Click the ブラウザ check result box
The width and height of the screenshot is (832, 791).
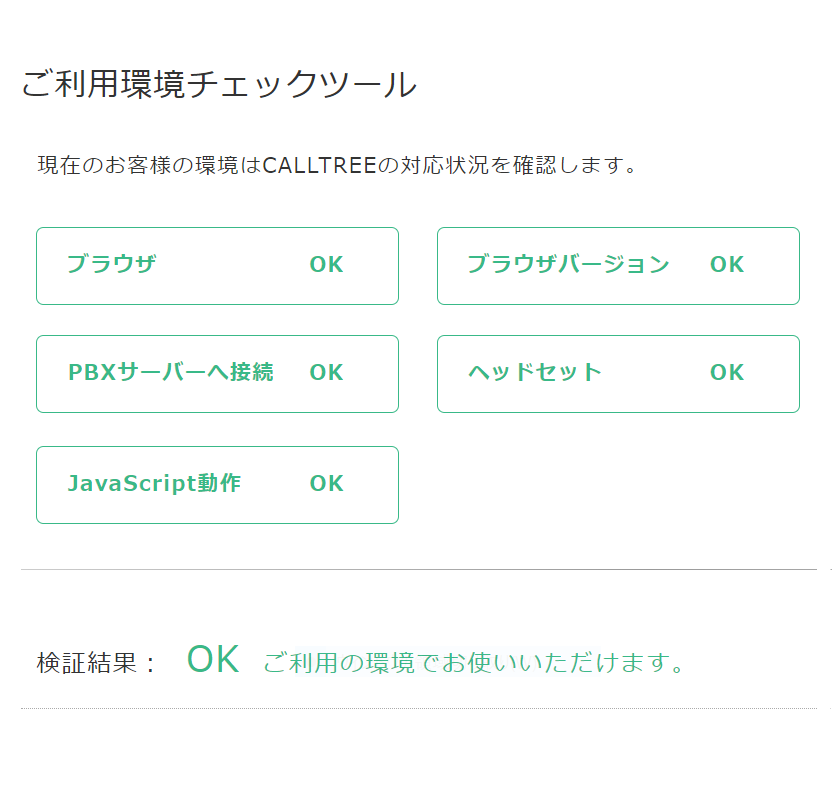click(217, 266)
